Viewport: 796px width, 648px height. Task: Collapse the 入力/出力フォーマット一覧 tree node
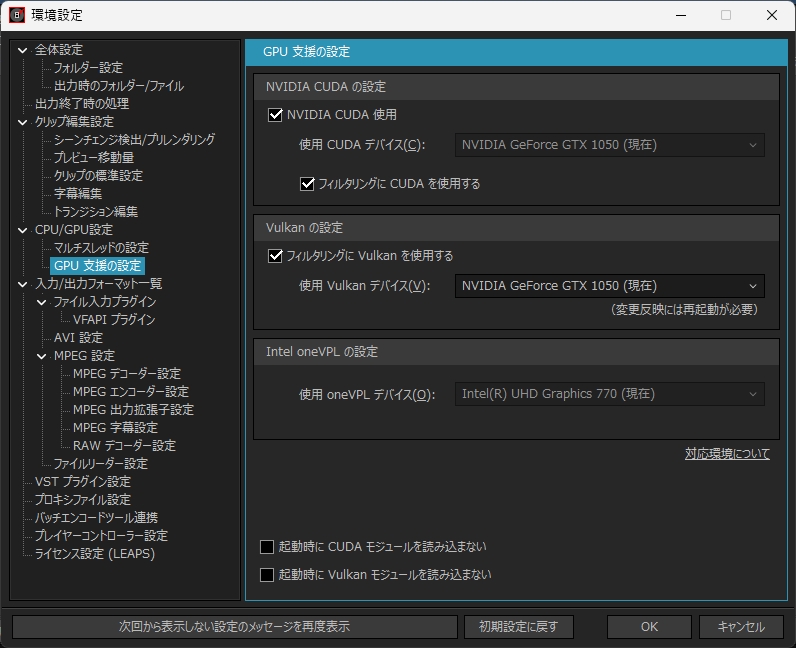click(x=22, y=284)
